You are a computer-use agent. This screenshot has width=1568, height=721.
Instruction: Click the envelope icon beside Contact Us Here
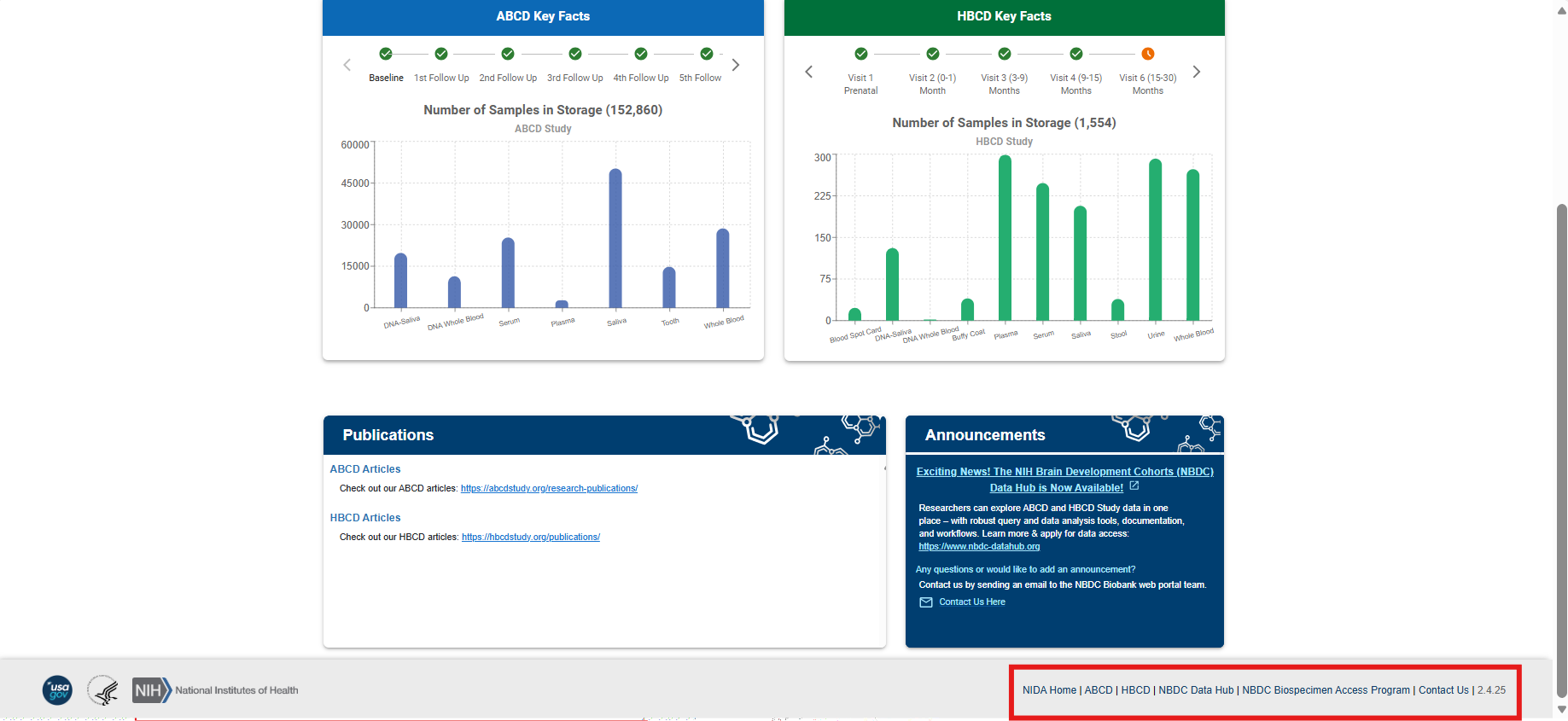[x=926, y=602]
